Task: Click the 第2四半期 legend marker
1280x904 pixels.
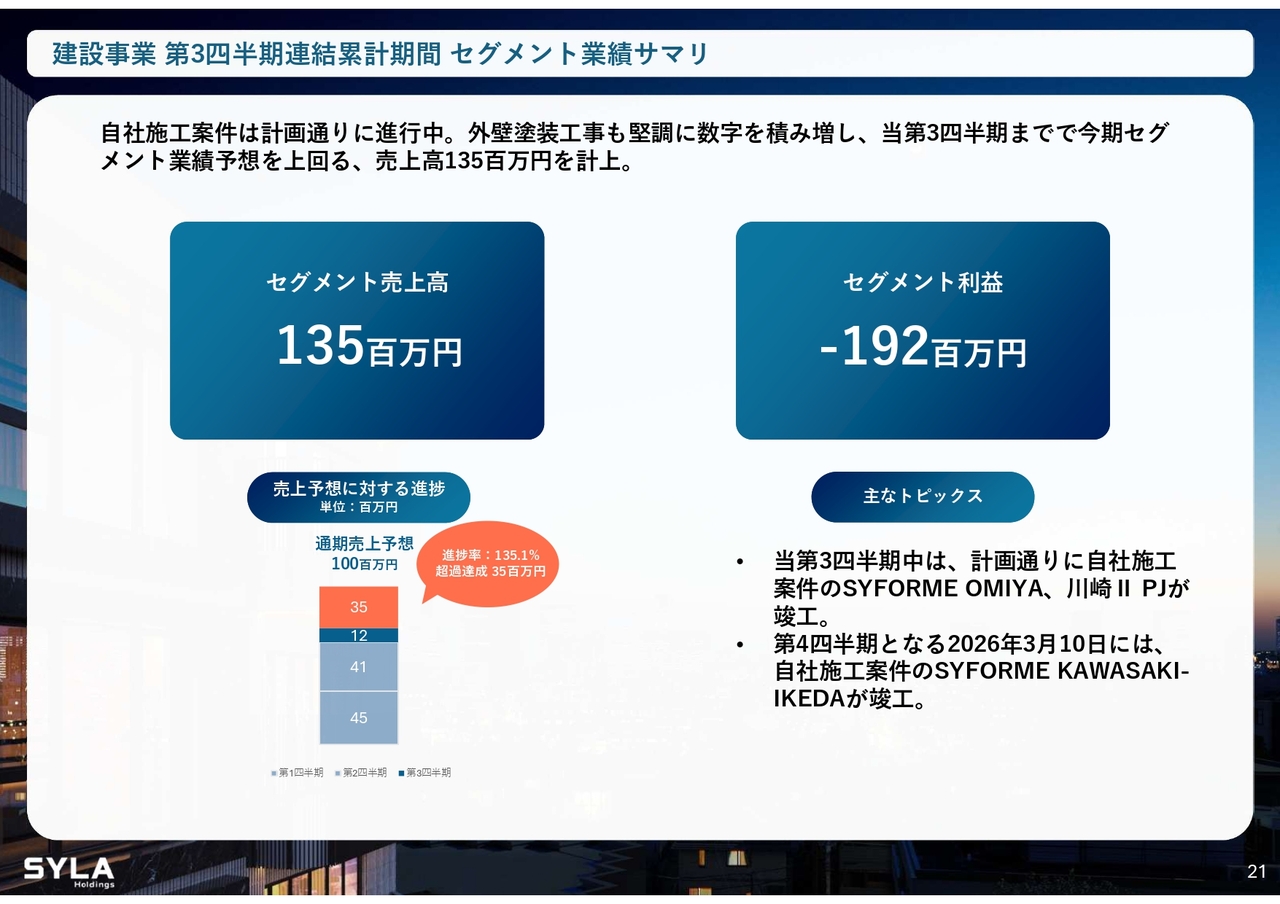Action: 337,773
